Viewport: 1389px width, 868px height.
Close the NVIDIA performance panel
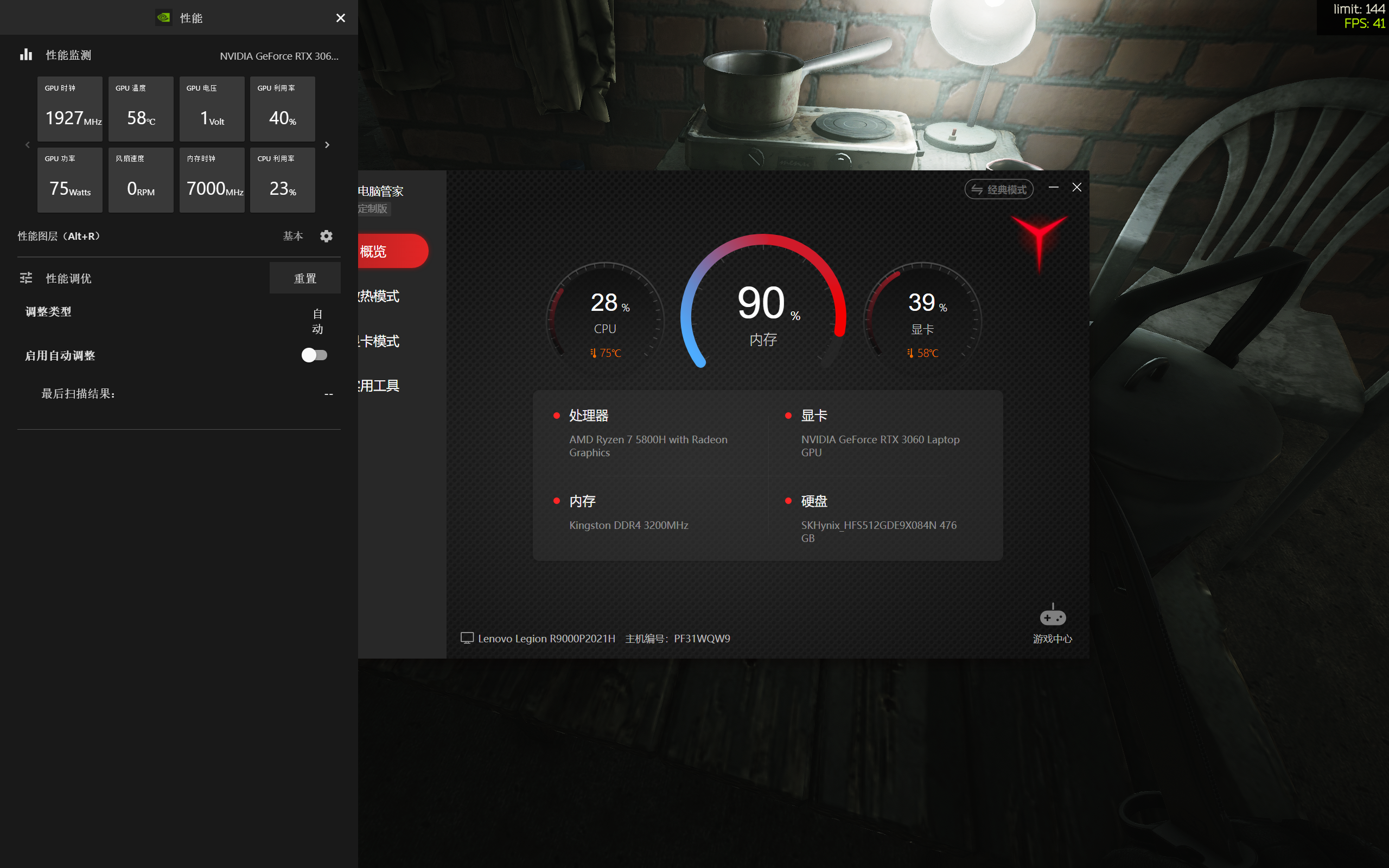[x=340, y=18]
